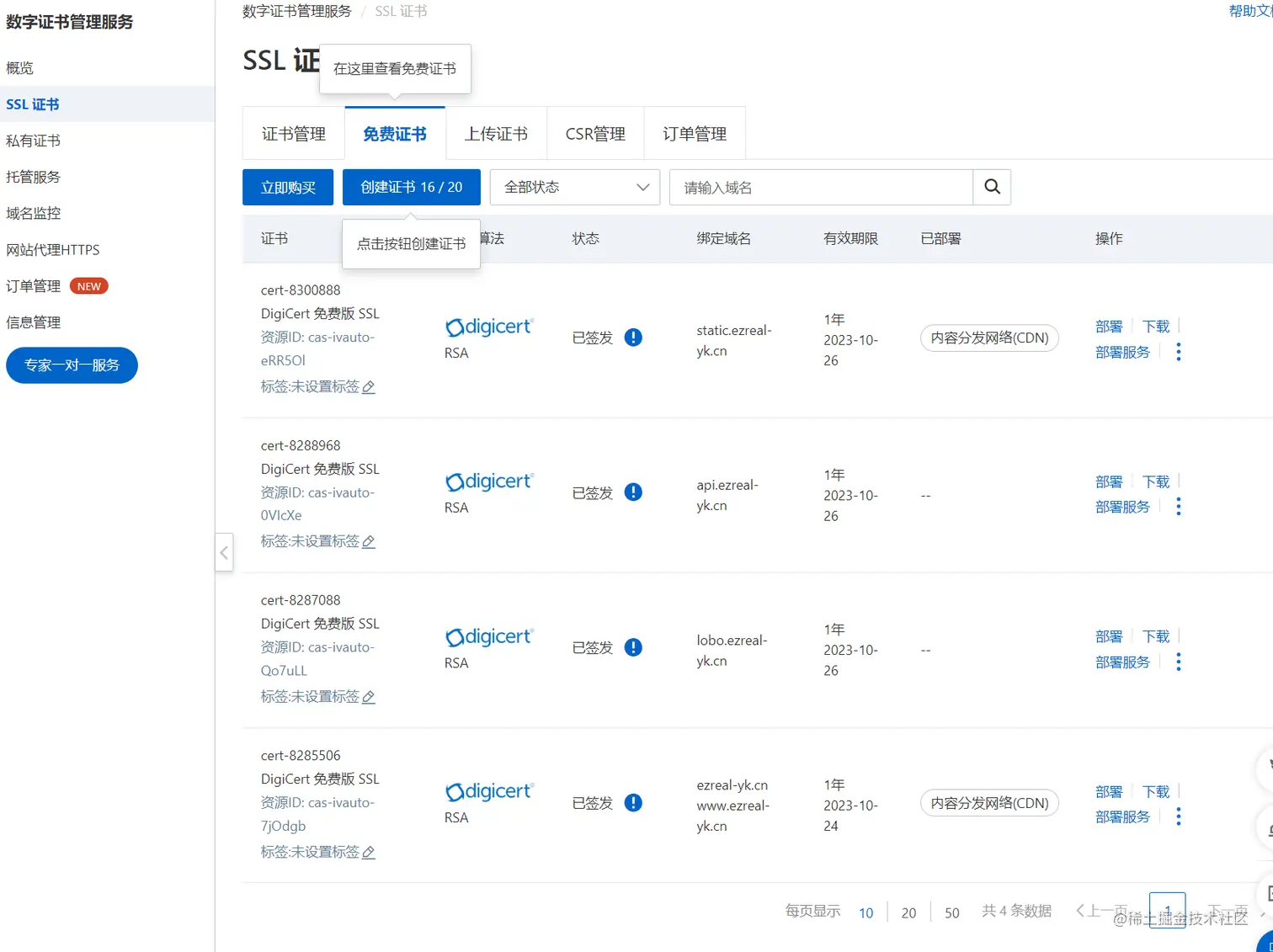The width and height of the screenshot is (1273, 952).
Task: Click 数字证书管理服务 breadcrumb link
Action: click(297, 11)
